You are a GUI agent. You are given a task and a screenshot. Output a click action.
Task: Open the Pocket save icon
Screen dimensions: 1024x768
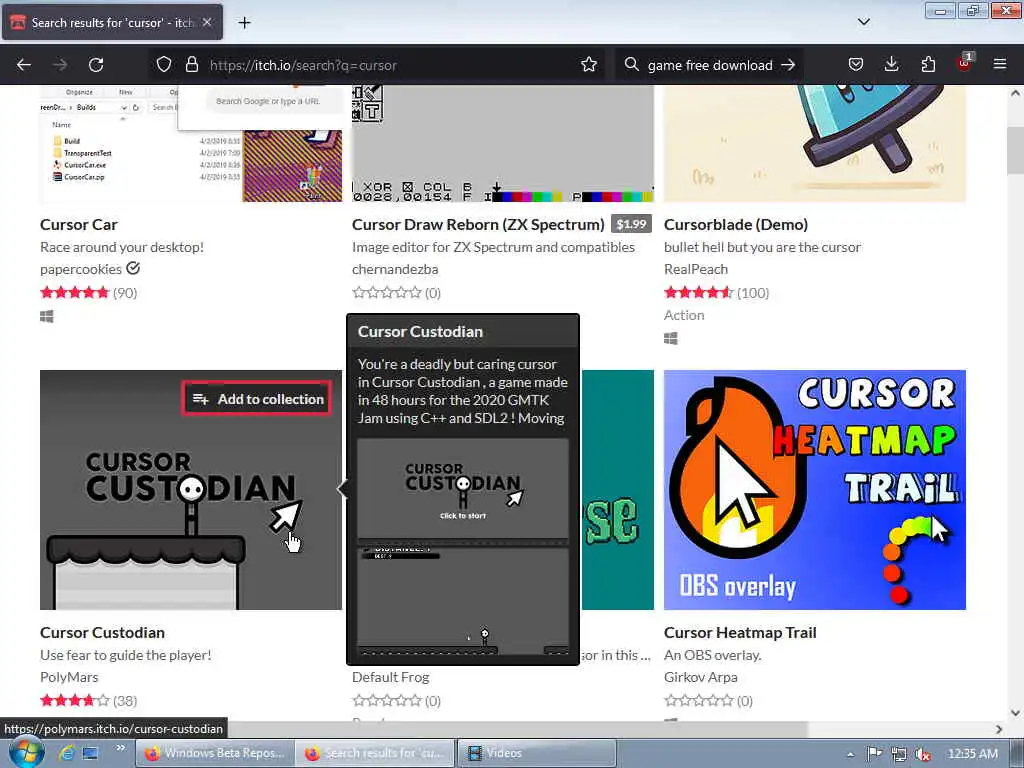856,65
